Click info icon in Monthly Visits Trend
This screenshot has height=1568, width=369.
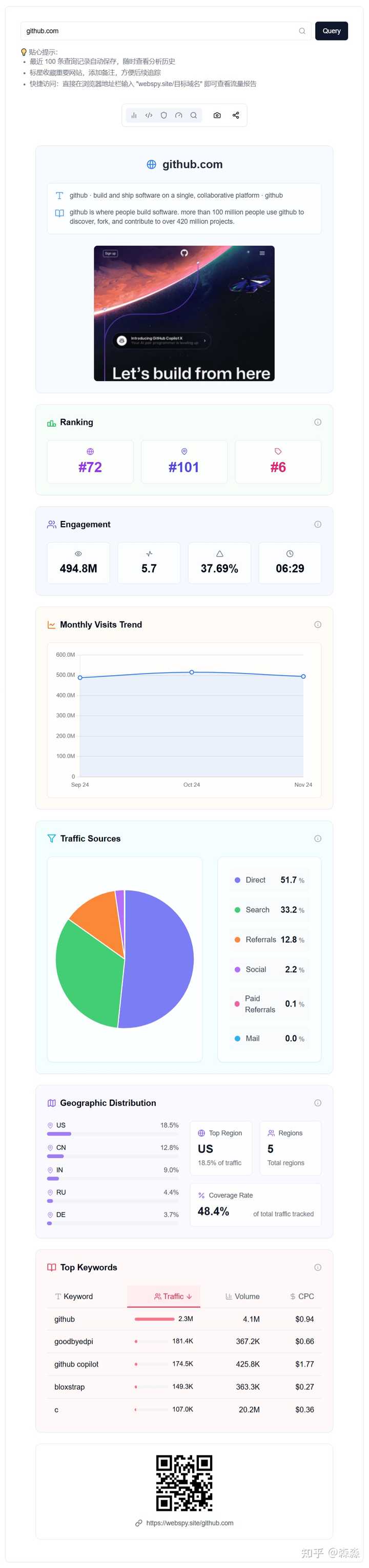click(x=318, y=625)
